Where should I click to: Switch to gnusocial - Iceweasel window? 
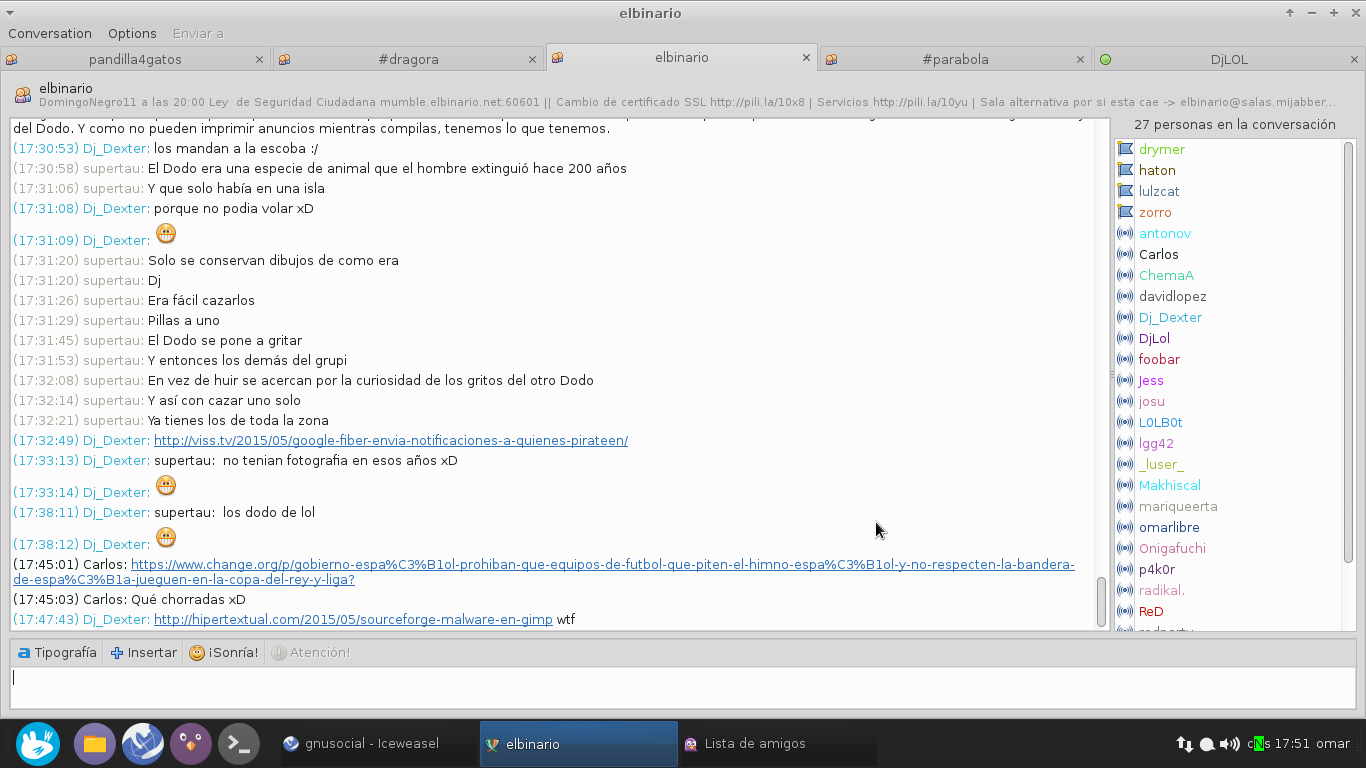[378, 744]
